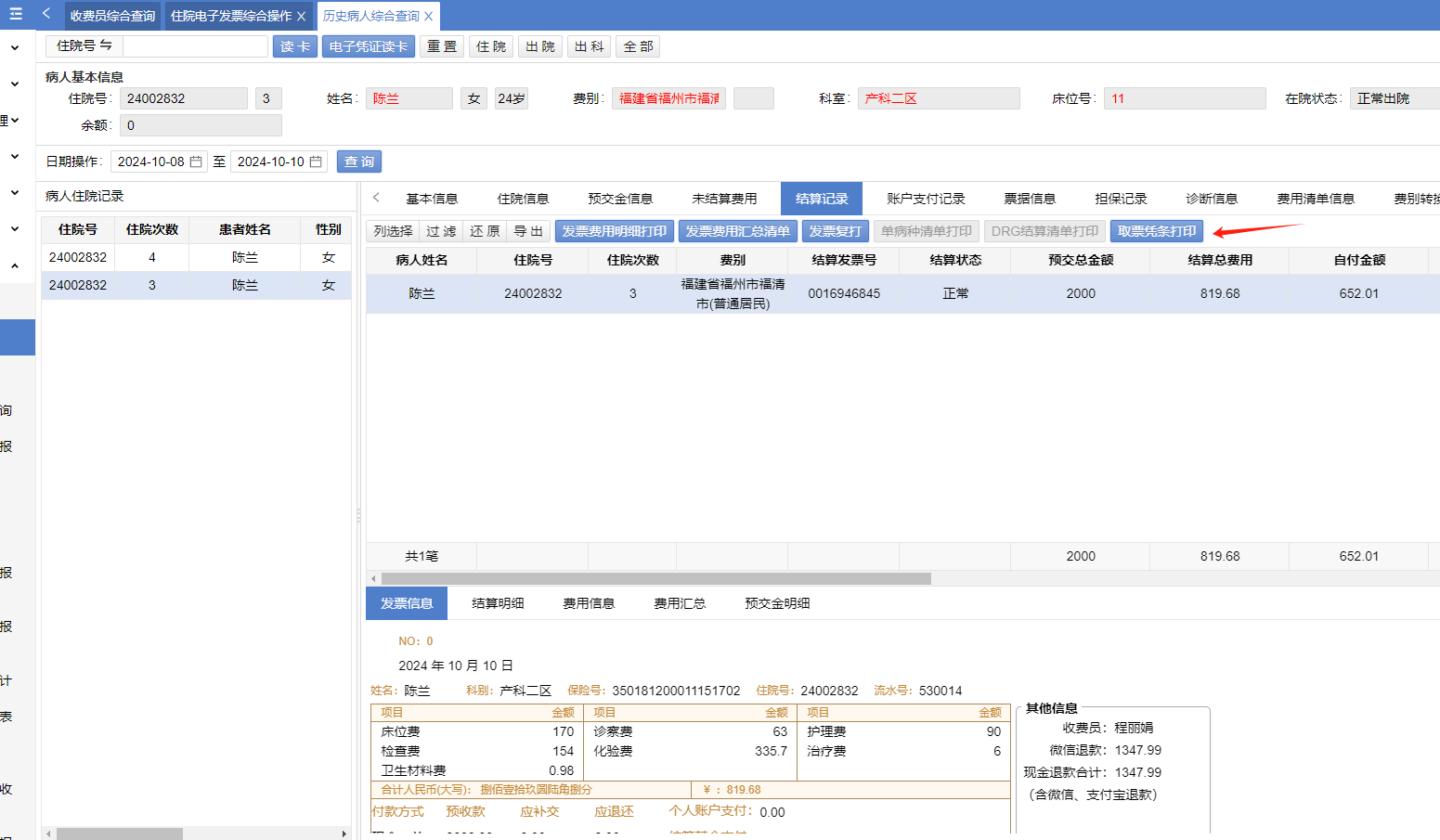Click the hamburger menu icon at top-left

point(15,14)
